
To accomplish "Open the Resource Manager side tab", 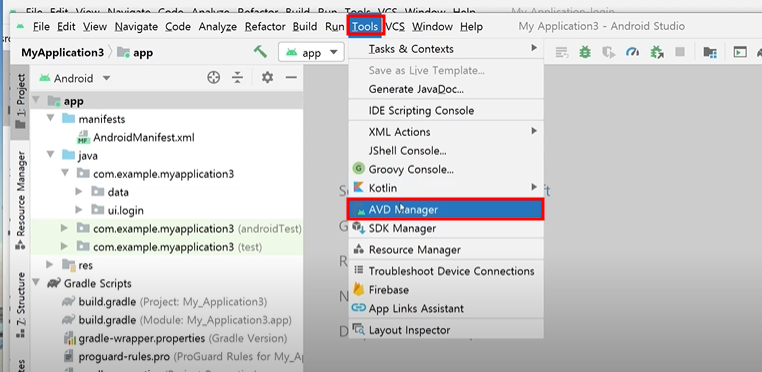I will 20,201.
